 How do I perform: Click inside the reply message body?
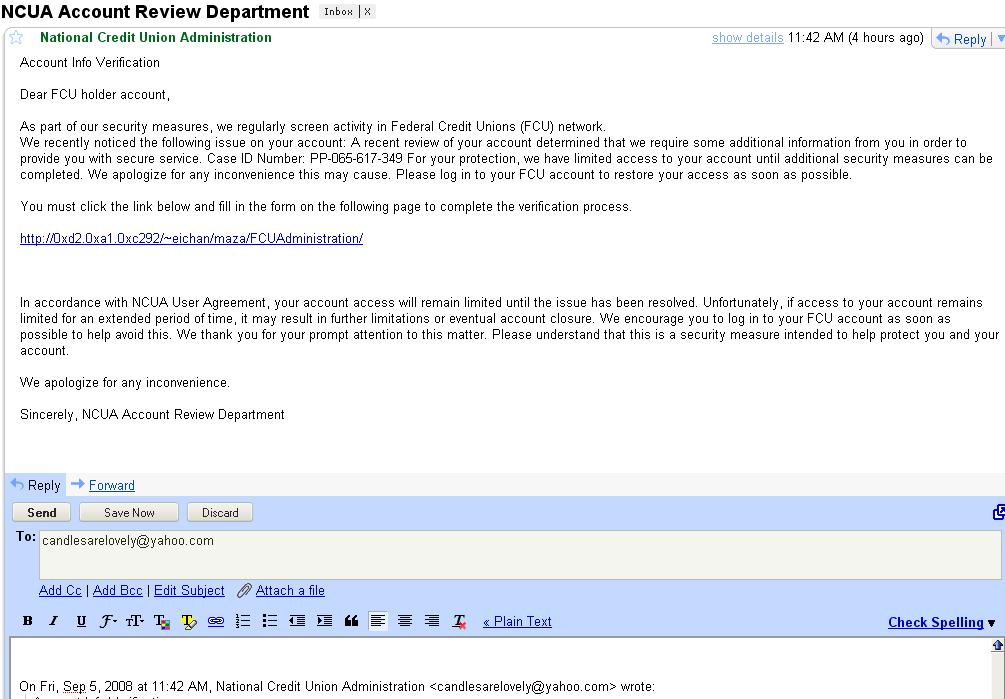[500, 668]
